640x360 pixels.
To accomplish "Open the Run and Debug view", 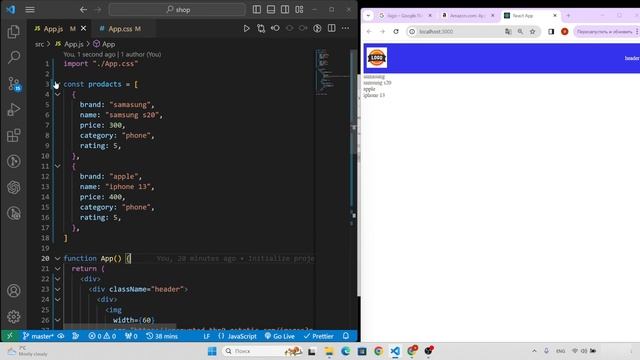I will click(13, 109).
